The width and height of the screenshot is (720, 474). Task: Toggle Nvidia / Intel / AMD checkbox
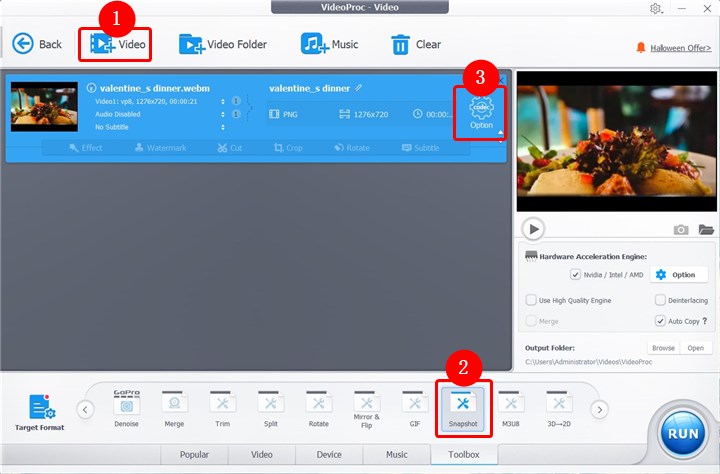[x=575, y=275]
